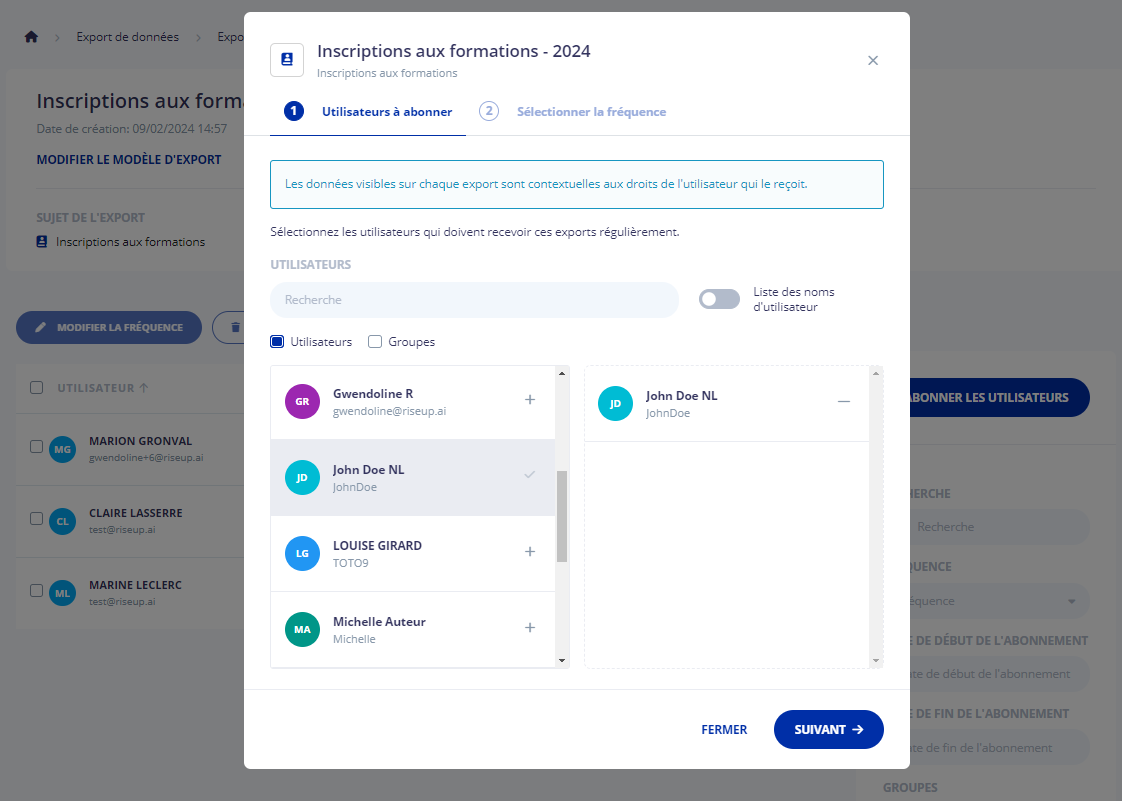The image size is (1122, 801).
Task: Click the Gwendoline R avatar
Action: [302, 402]
